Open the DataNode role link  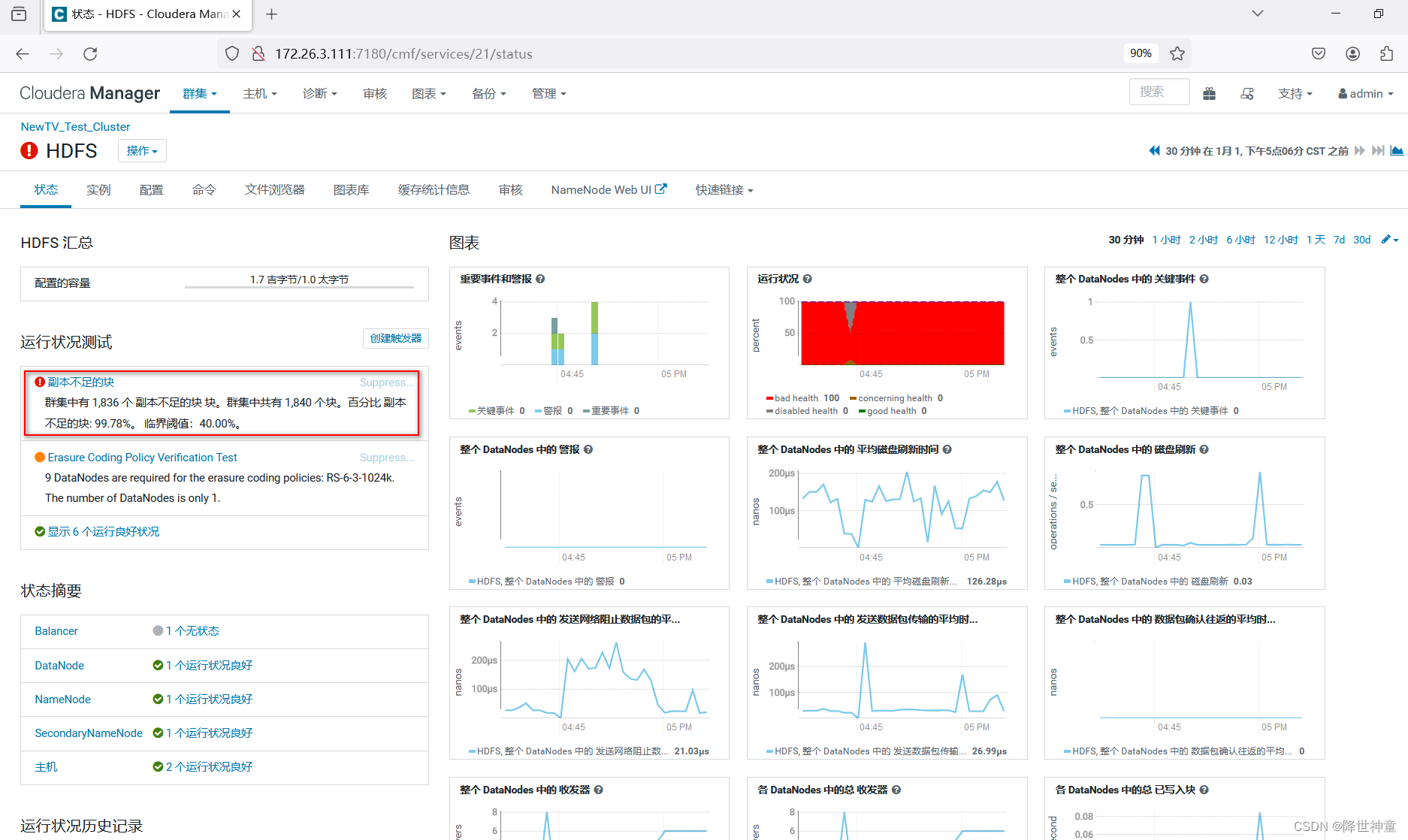click(x=59, y=665)
